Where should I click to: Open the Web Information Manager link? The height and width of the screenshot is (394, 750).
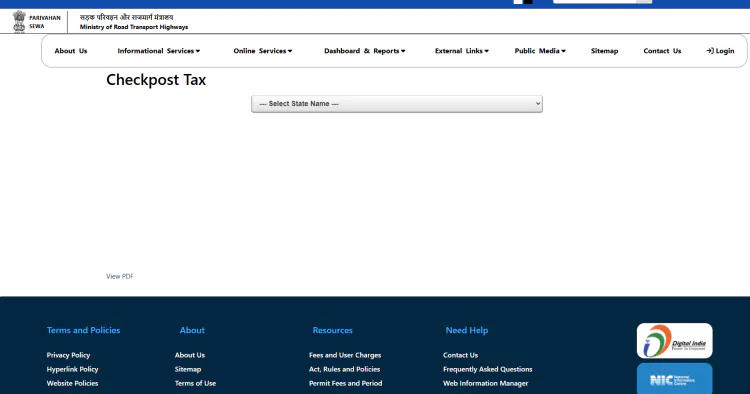pyautogui.click(x=485, y=383)
